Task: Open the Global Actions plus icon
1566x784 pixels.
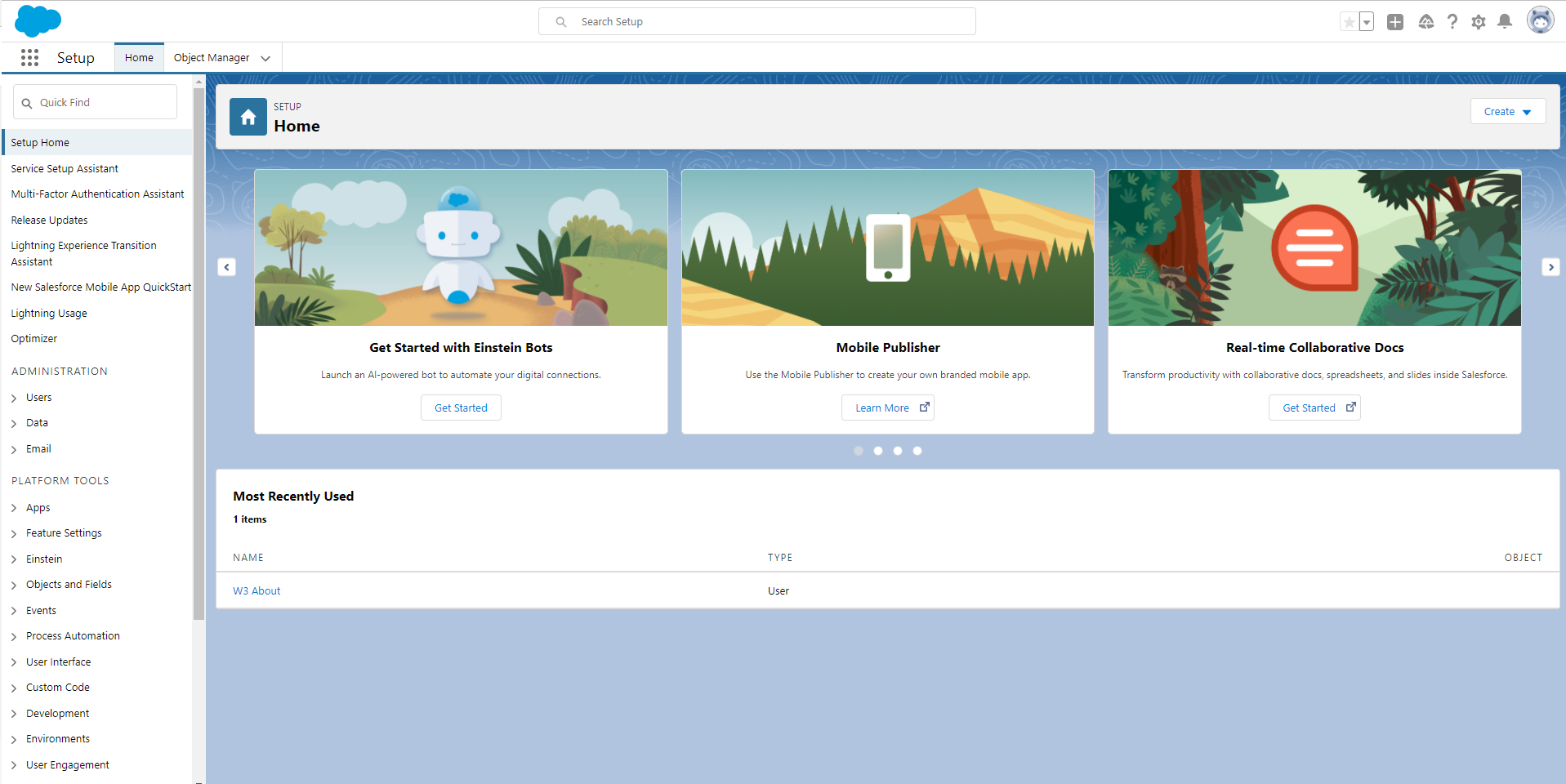Action: tap(1395, 22)
